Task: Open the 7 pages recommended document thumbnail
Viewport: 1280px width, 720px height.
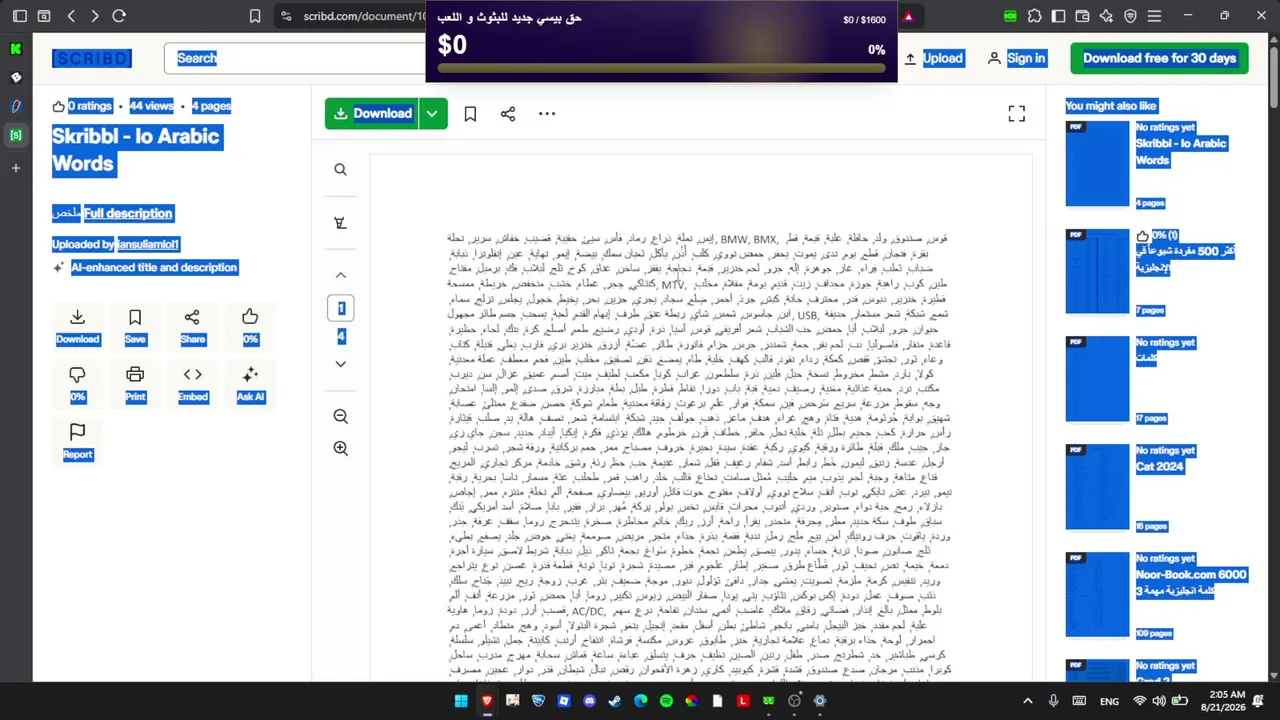Action: [1097, 272]
